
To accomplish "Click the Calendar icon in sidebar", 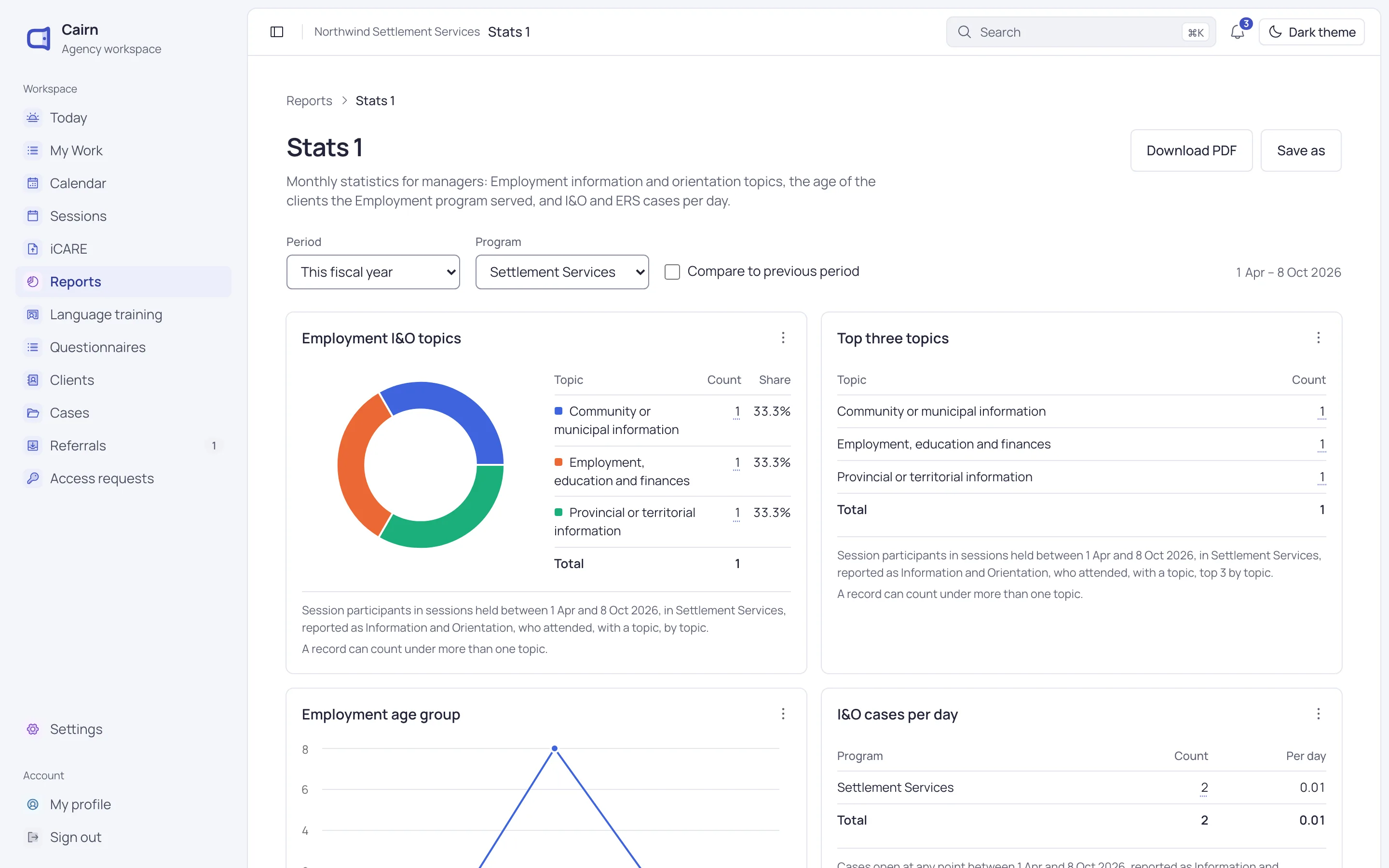I will (x=33, y=183).
